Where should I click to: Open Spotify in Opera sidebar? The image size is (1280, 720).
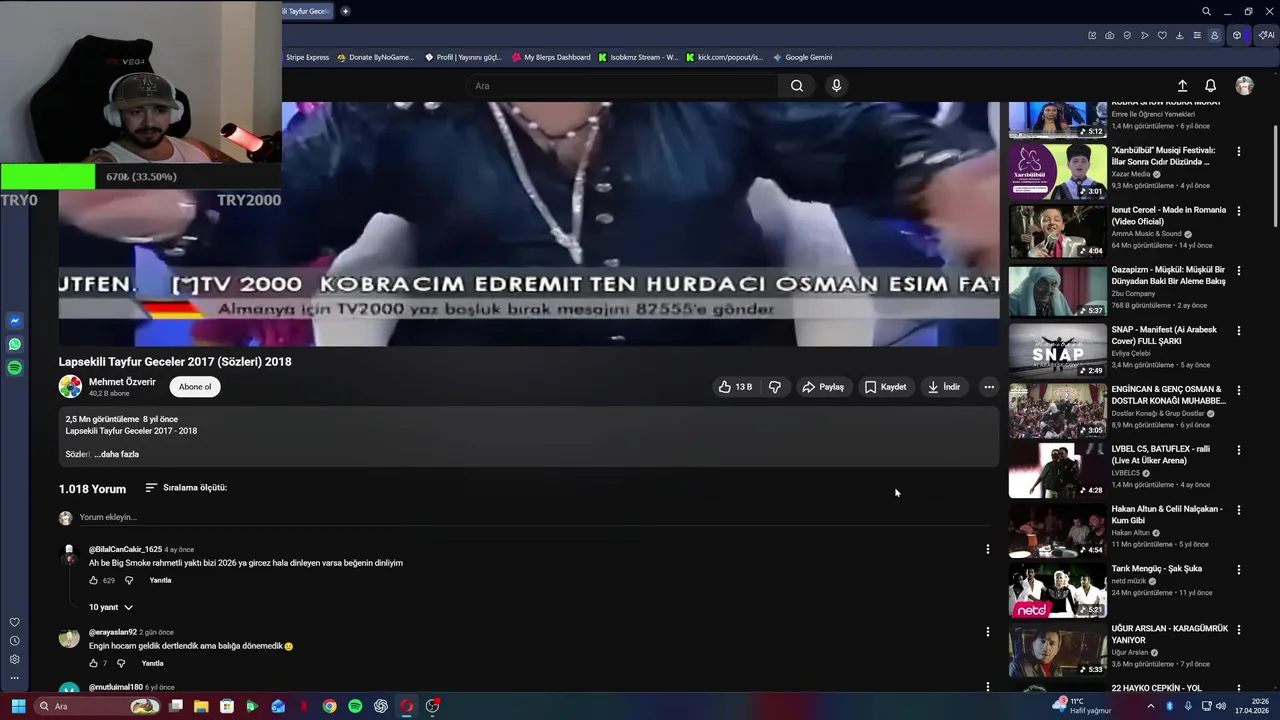[x=14, y=368]
